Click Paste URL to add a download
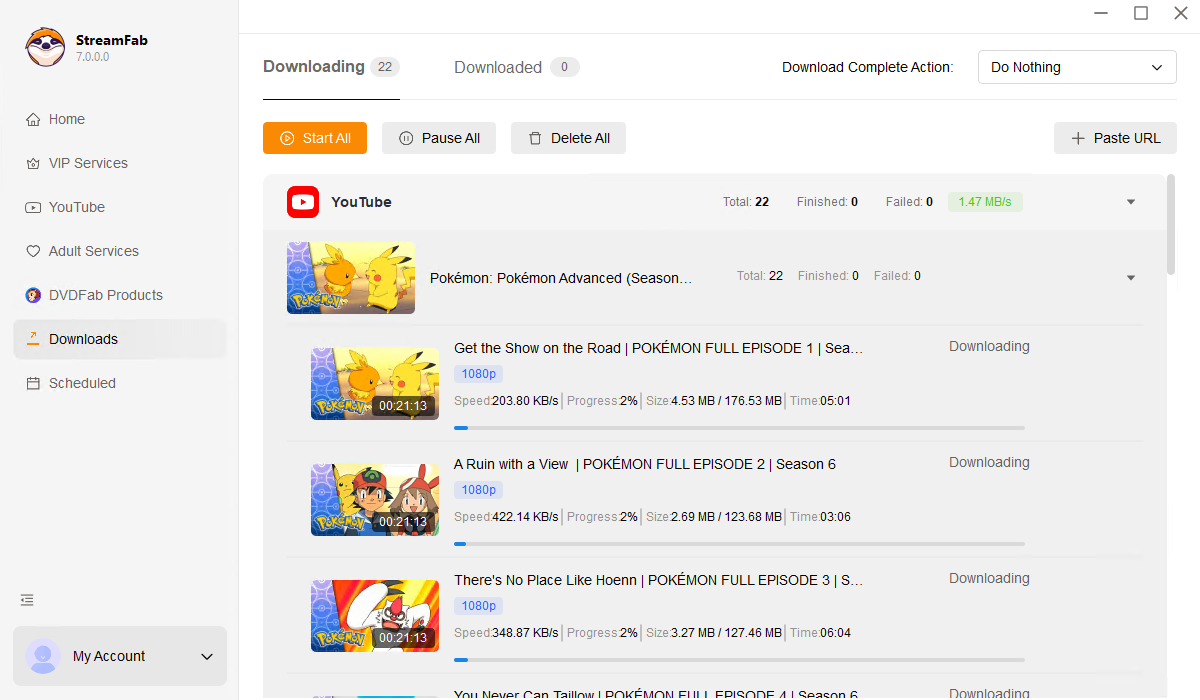 coord(1115,138)
